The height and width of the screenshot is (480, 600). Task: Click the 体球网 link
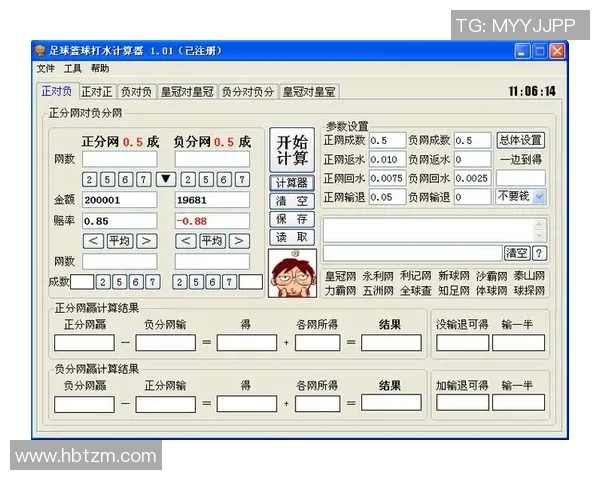[491, 291]
